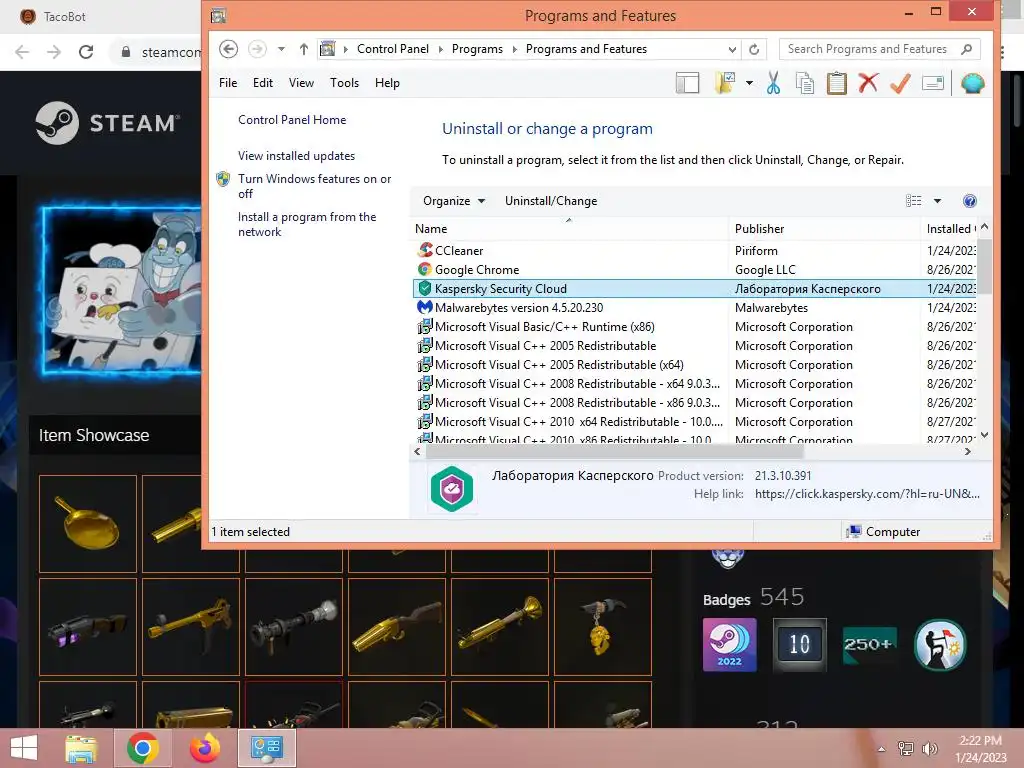Open the Edit menu

click(263, 83)
